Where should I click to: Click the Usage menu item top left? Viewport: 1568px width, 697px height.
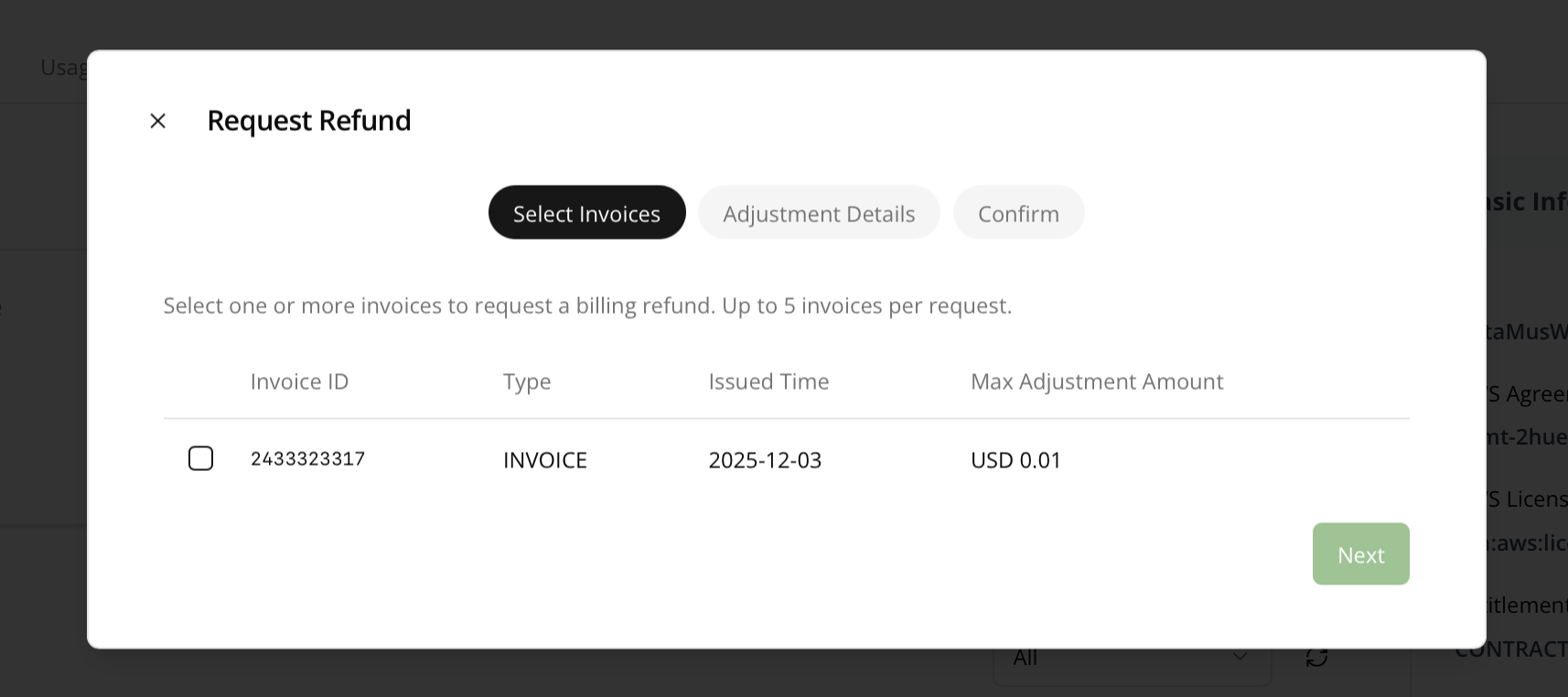pos(64,66)
